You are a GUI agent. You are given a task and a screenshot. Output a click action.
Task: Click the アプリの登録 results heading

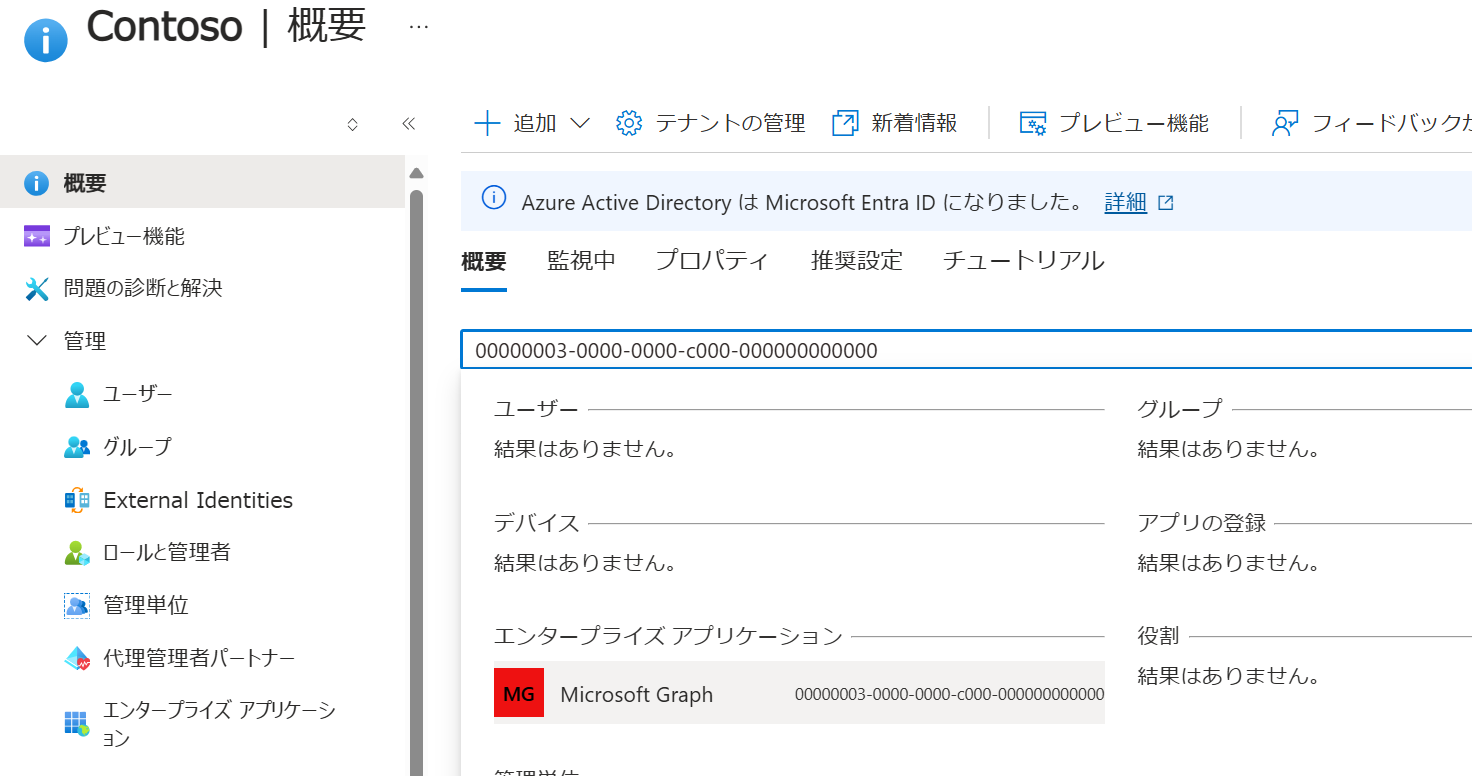pyautogui.click(x=1202, y=523)
